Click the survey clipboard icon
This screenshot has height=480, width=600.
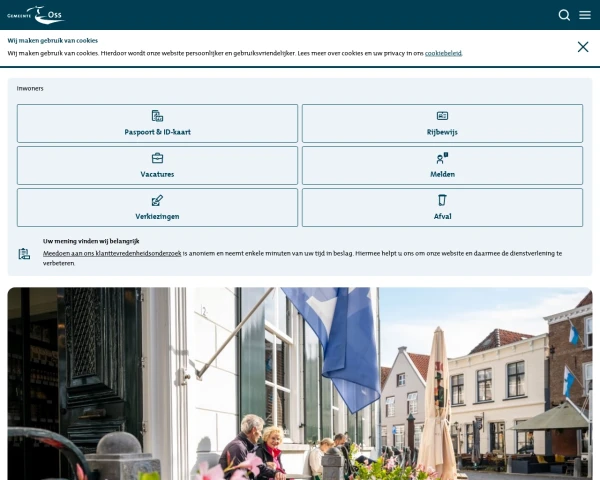24,254
